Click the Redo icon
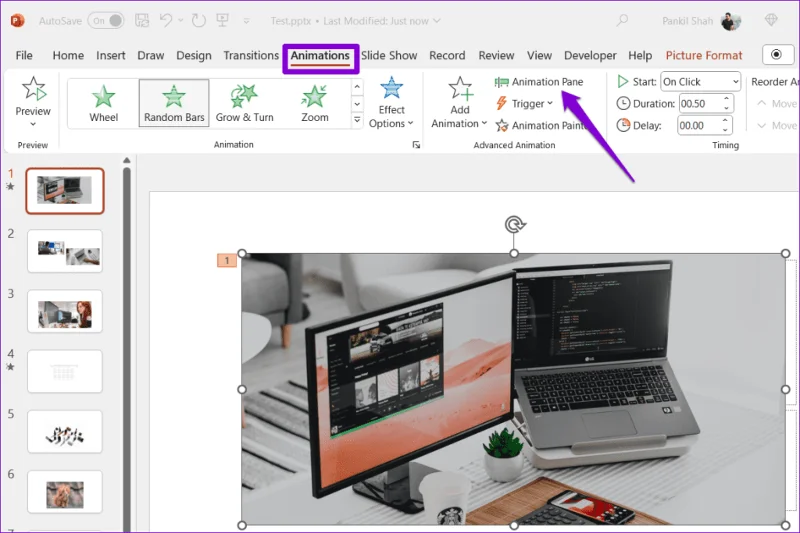The height and width of the screenshot is (533, 800). coord(198,21)
